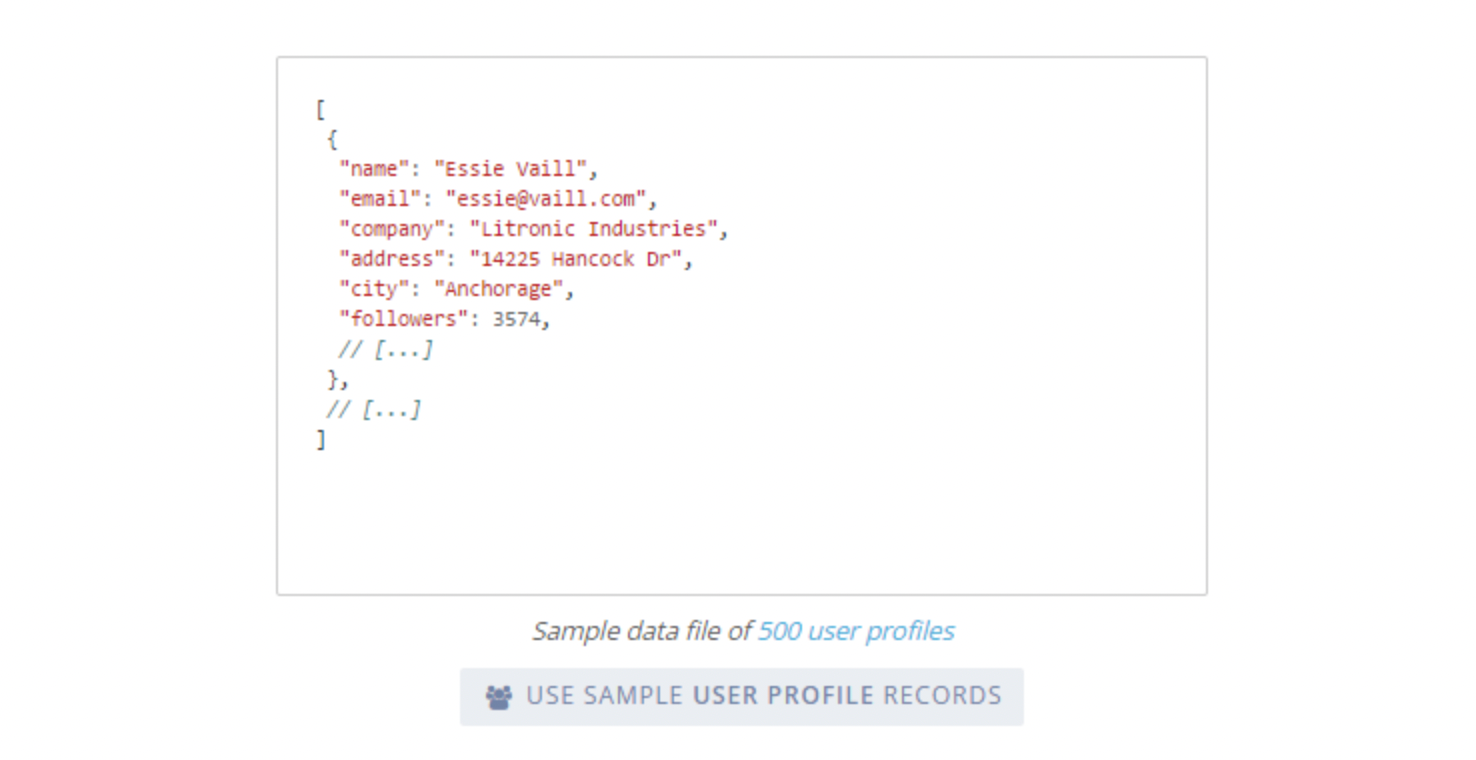
Task: Click the "email" key in the code box
Action: tap(380, 199)
